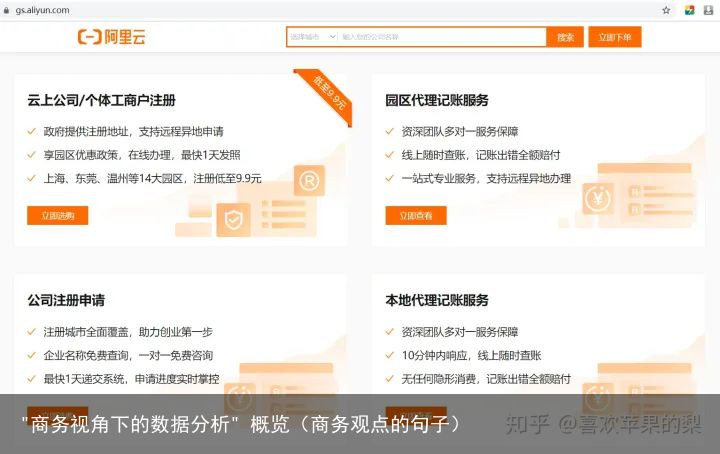Click the 搜索 search button
The width and height of the screenshot is (720, 454).
pyautogui.click(x=565, y=37)
